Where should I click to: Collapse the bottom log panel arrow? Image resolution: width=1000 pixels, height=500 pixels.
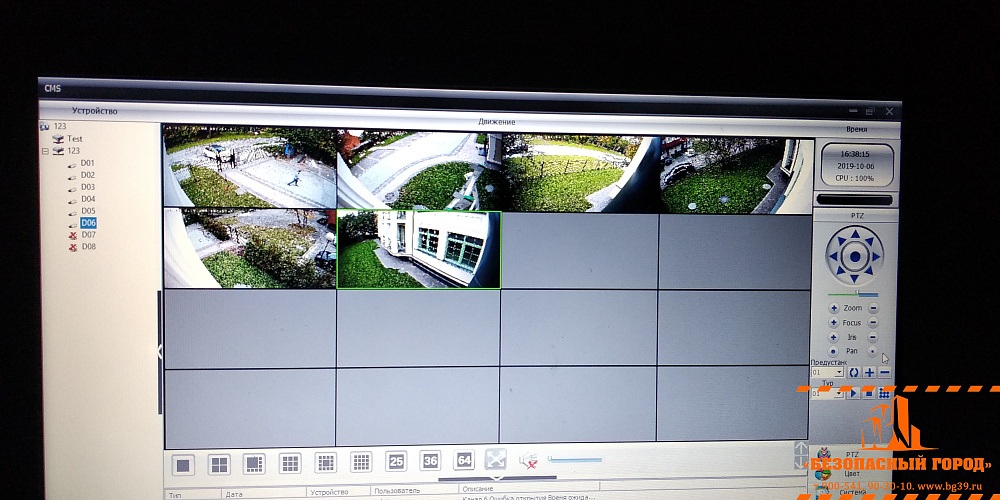coord(496,477)
